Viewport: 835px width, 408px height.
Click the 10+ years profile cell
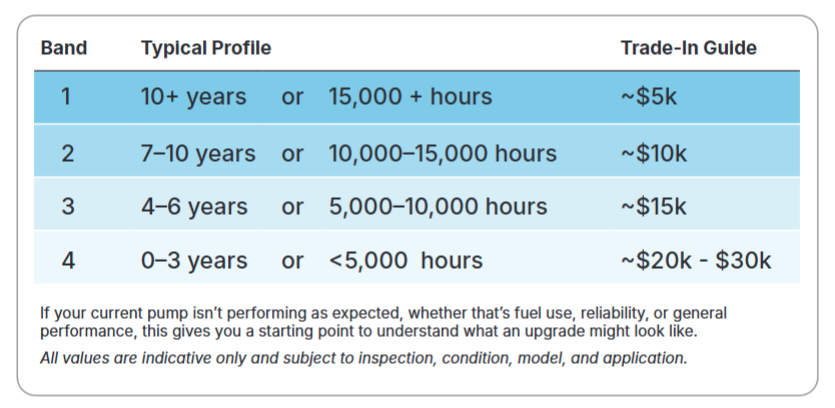pos(193,97)
